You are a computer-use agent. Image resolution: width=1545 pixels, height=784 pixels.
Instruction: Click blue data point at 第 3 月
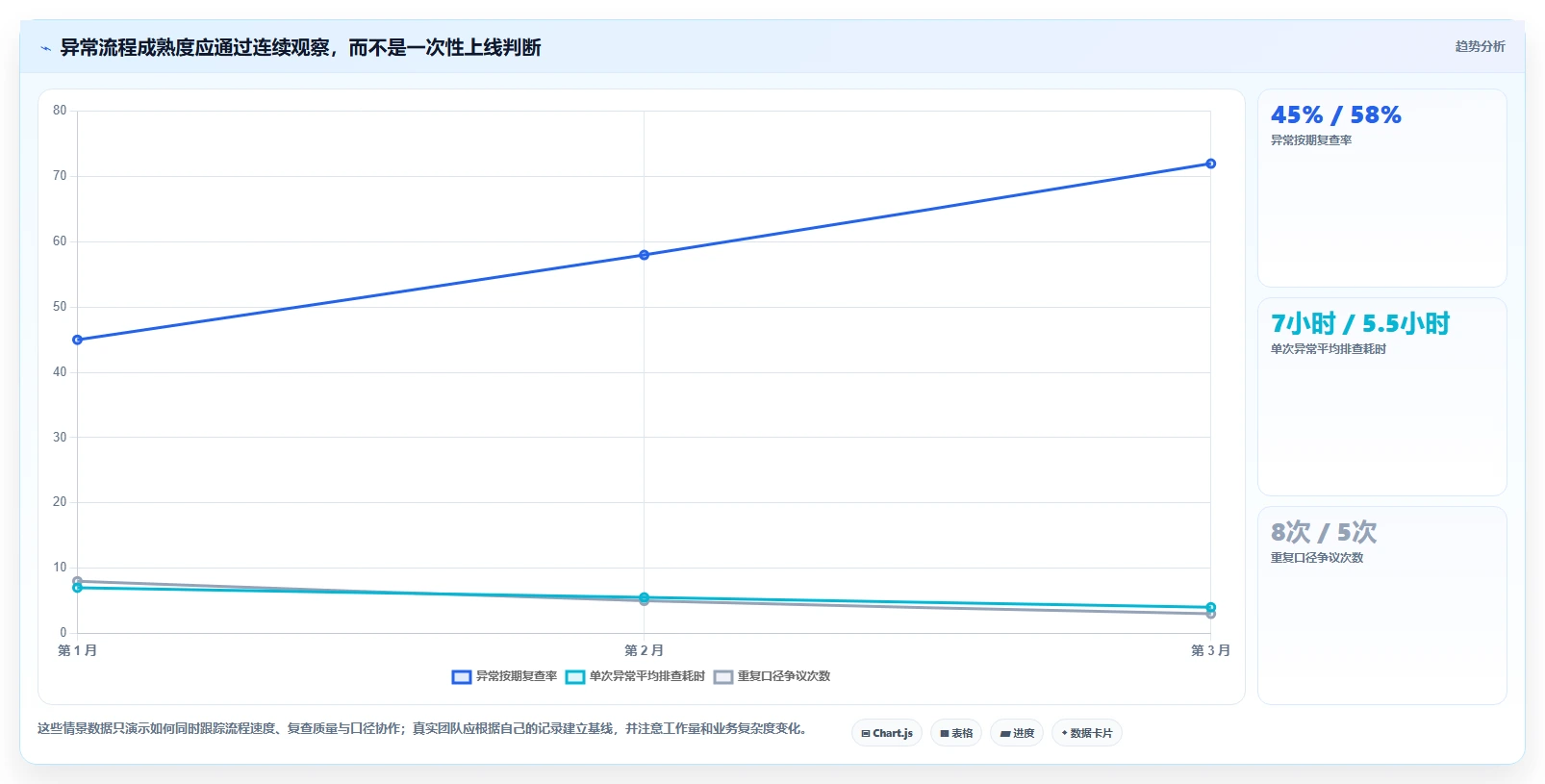1210,164
